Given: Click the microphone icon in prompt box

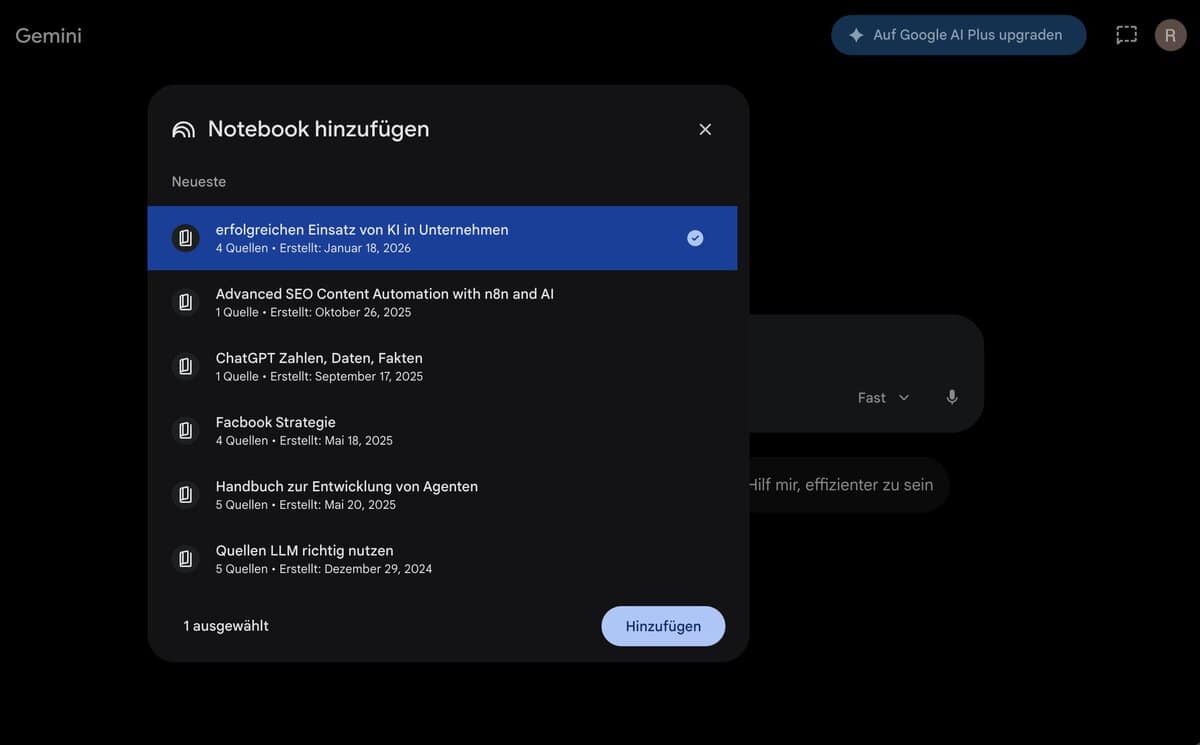Looking at the screenshot, I should tap(952, 397).
